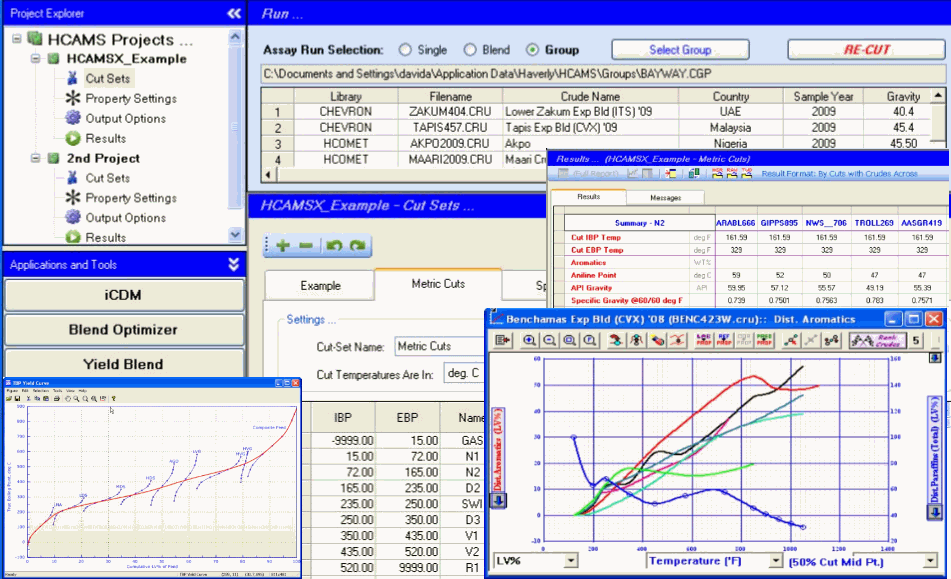This screenshot has width=951, height=579.
Task: Click the Project Explorer scrollbar down arrow
Action: click(235, 235)
